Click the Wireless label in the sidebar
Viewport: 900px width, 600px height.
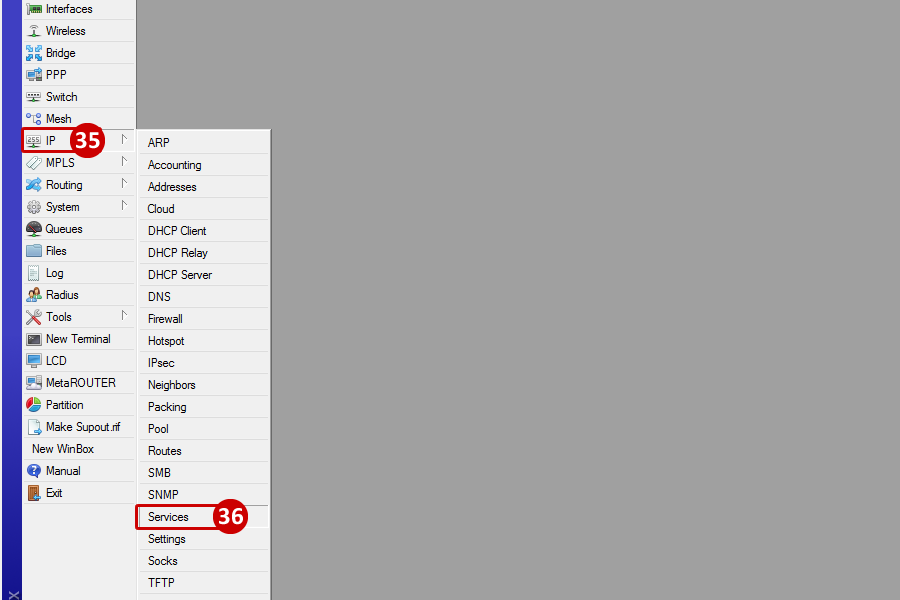click(65, 31)
